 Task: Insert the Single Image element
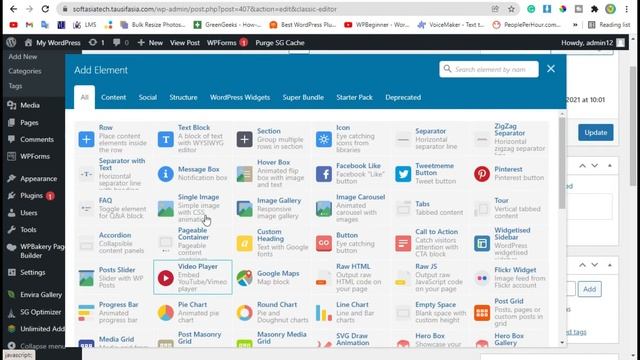(x=192, y=208)
